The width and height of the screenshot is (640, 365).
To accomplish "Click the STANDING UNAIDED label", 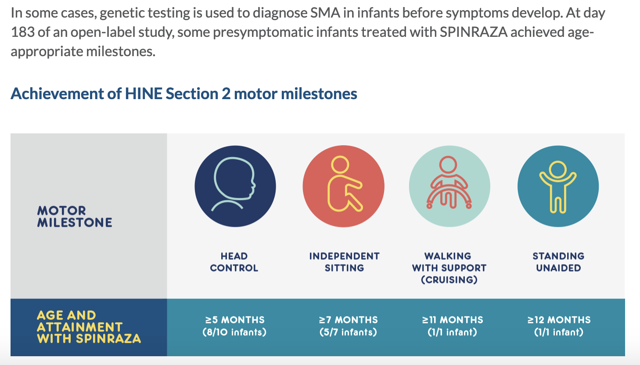I will (558, 262).
